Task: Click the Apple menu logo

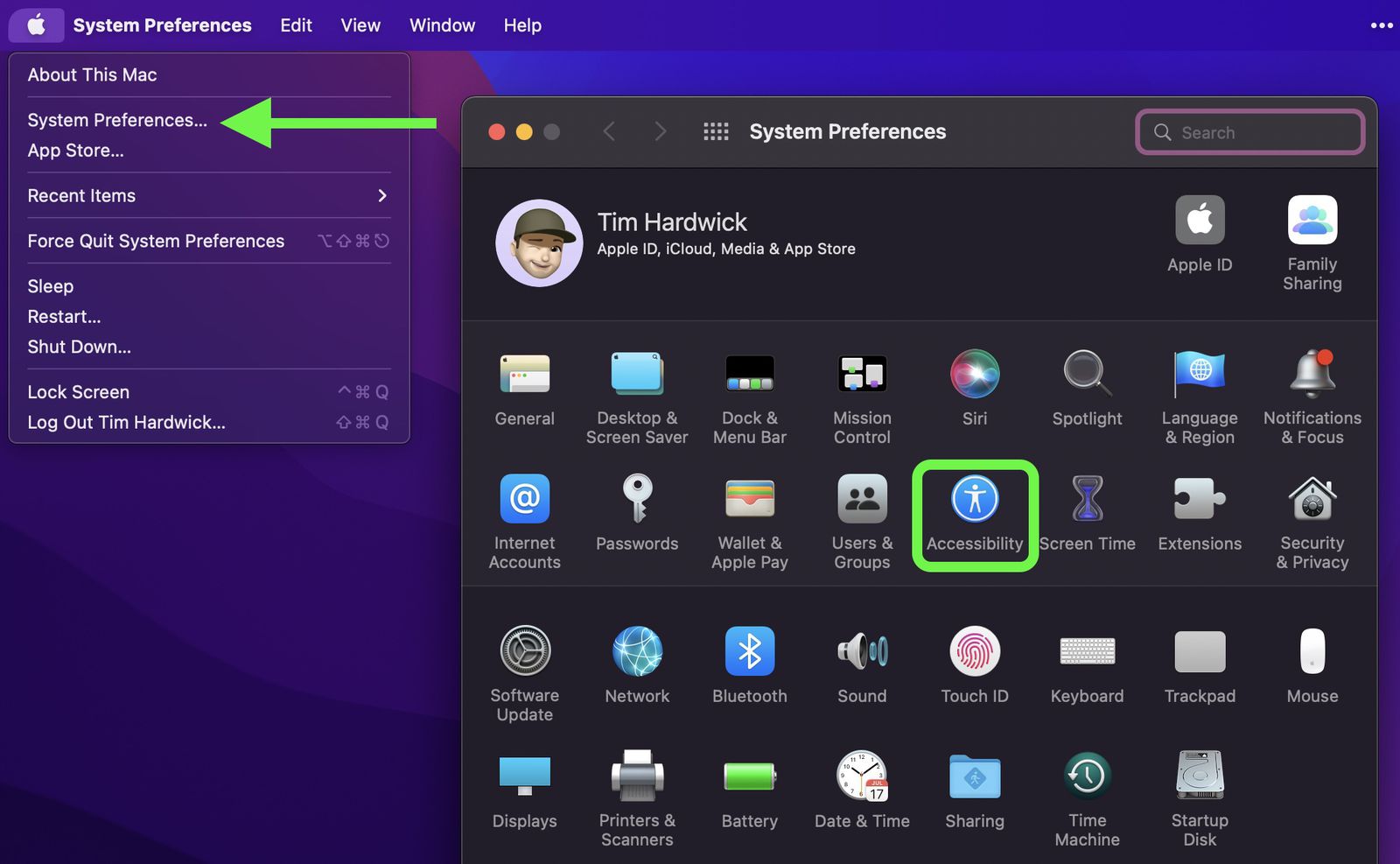Action: (x=36, y=25)
